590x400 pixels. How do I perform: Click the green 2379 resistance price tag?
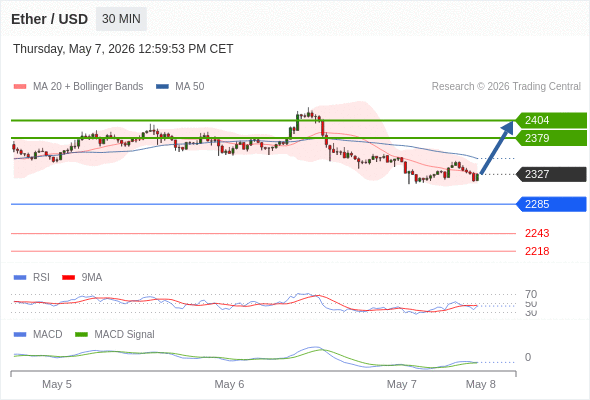(x=551, y=138)
